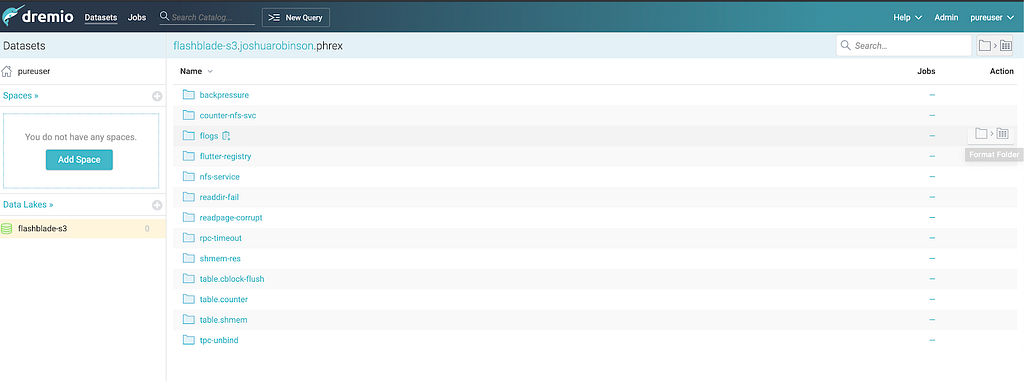Click the Jobs dash for tpc-unbind row

coord(932,340)
